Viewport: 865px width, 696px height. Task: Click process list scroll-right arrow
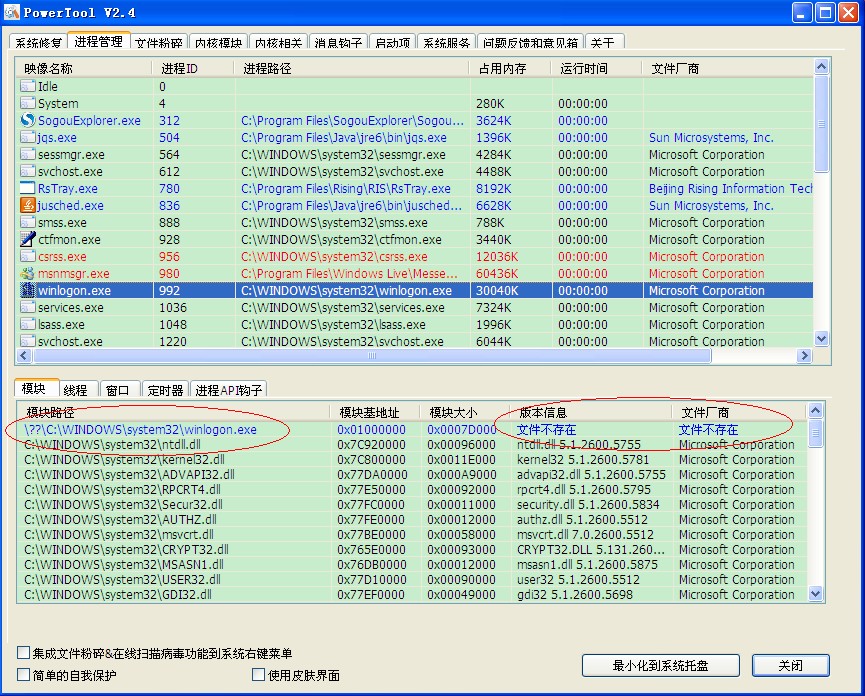tap(804, 356)
